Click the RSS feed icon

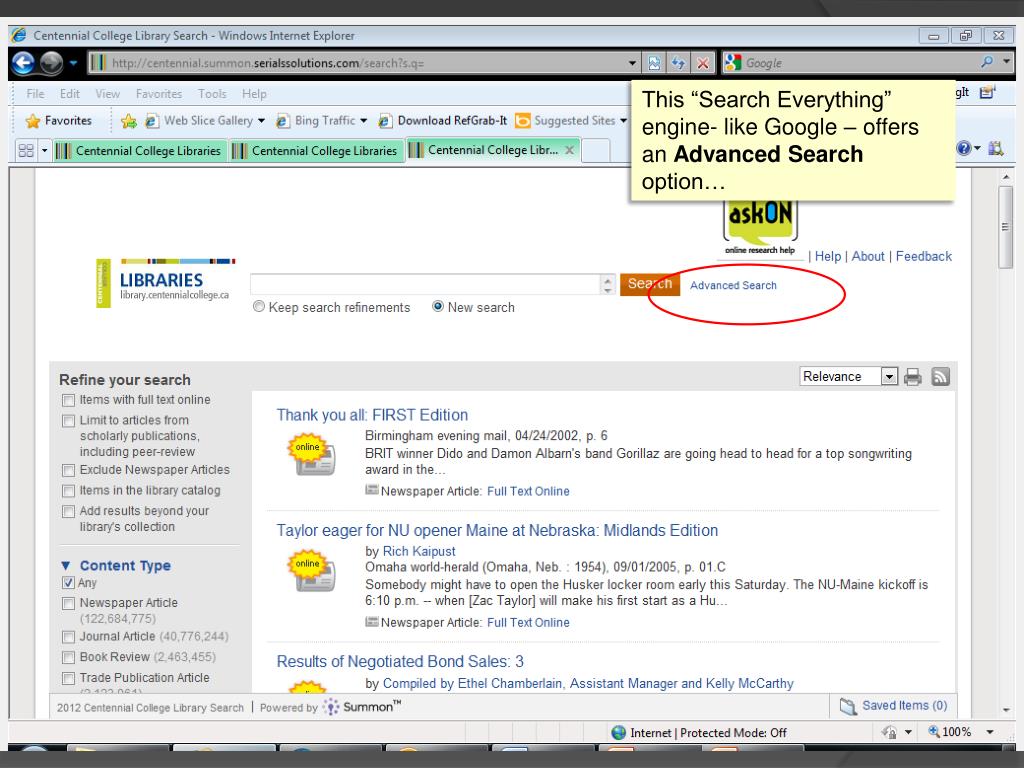940,377
